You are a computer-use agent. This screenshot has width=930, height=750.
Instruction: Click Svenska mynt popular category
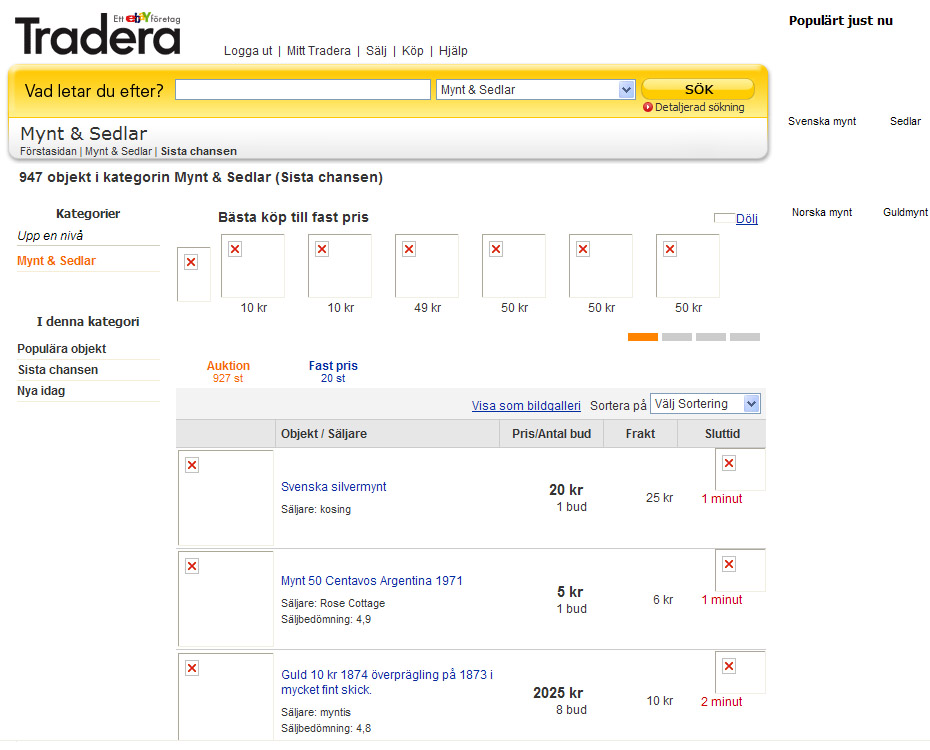[822, 121]
